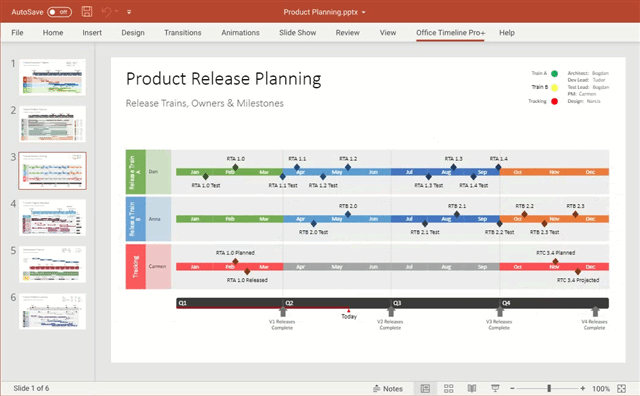Viewport: 640px width, 396px height.
Task: Click the Product Release Planning title
Action: [x=223, y=78]
